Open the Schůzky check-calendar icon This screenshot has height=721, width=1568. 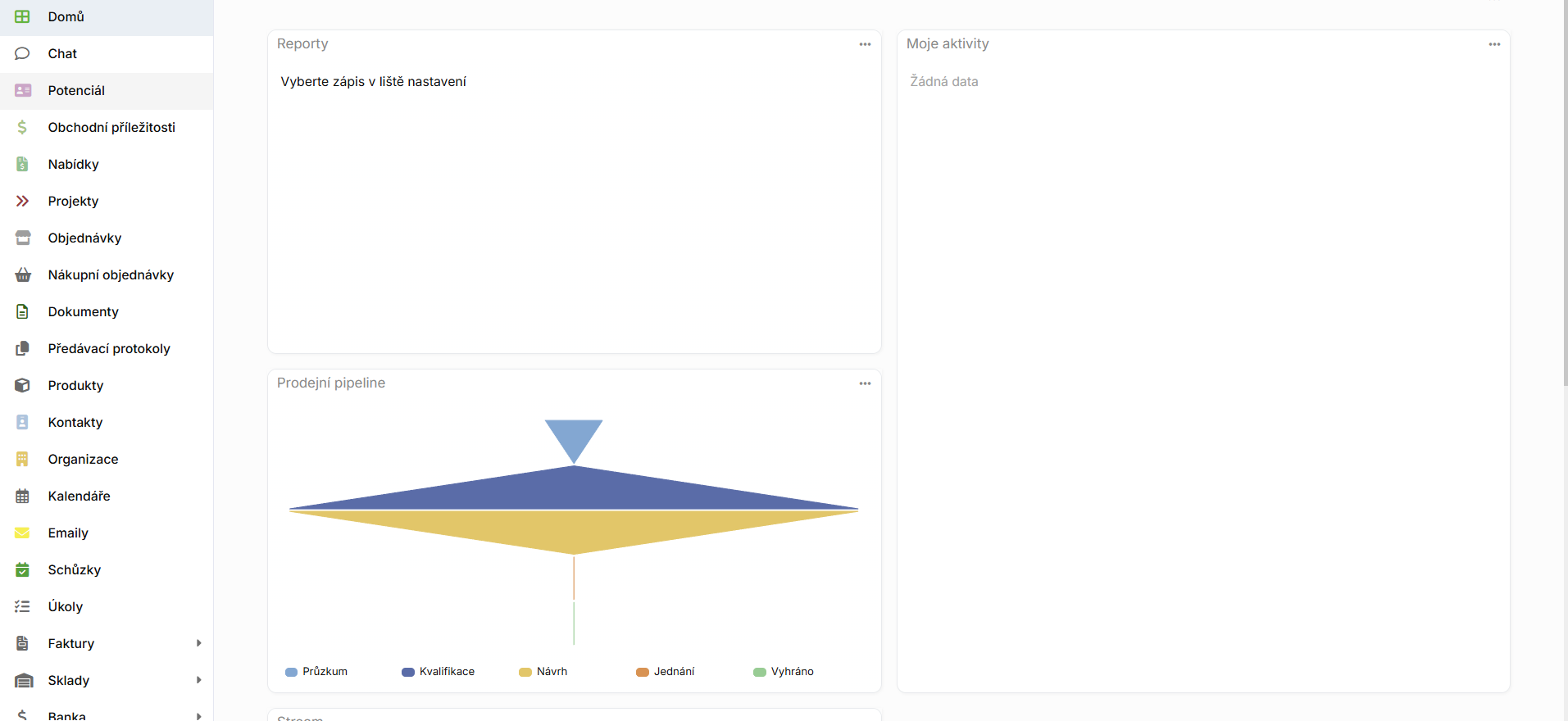(x=22, y=569)
